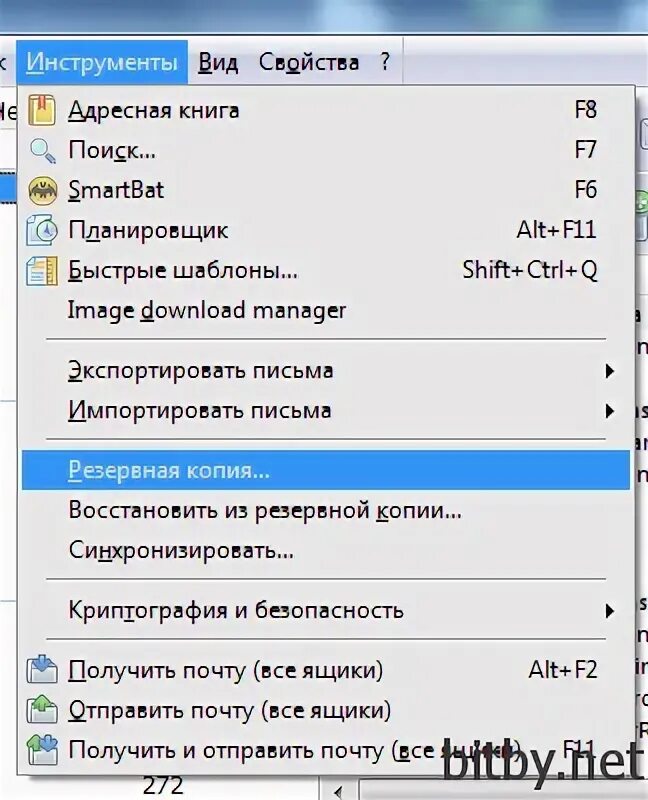Image resolution: width=648 pixels, height=800 pixels.
Task: Expand the Импортировать письма submenu arrow
Action: (x=609, y=411)
